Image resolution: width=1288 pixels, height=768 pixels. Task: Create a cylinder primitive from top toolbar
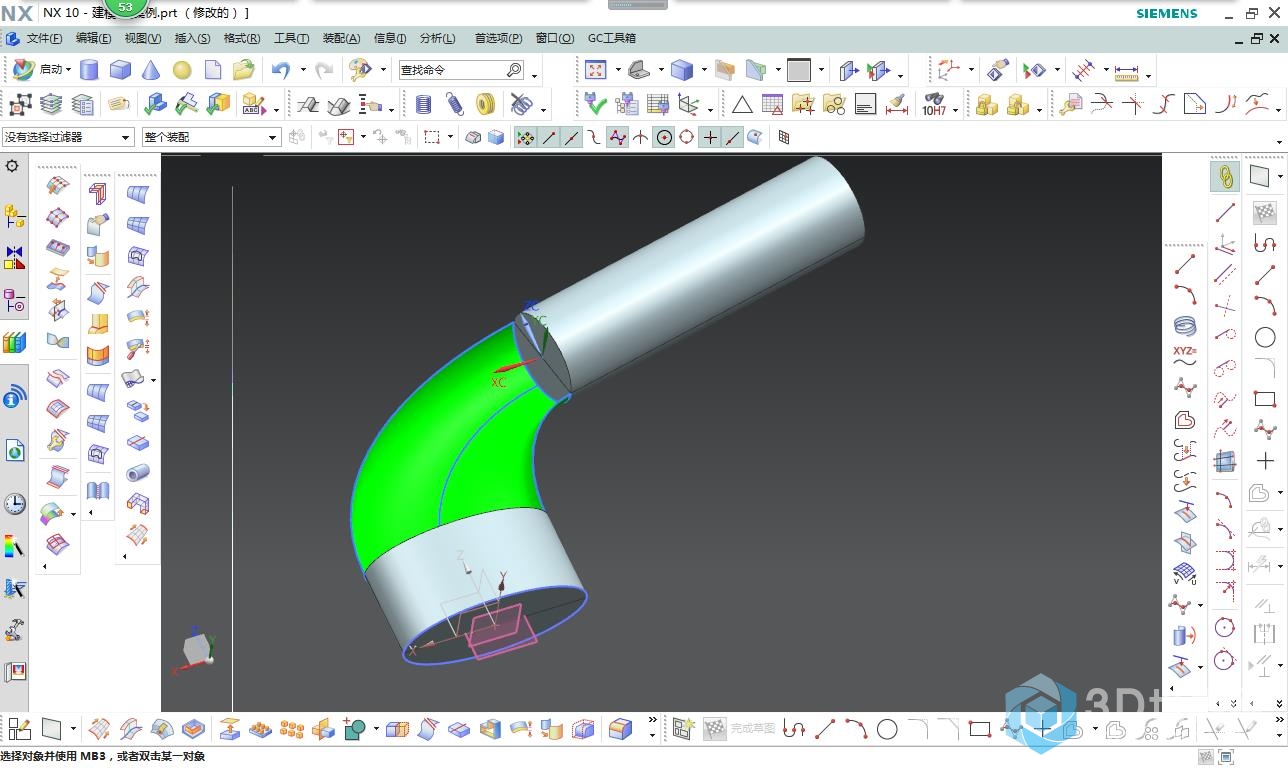pos(89,70)
